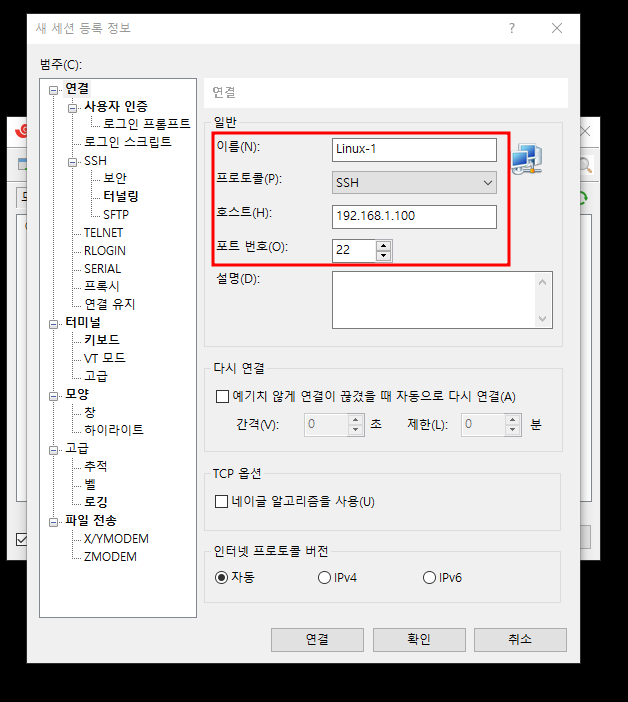
Task: Select SSH in the category tree
Action: [x=95, y=161]
